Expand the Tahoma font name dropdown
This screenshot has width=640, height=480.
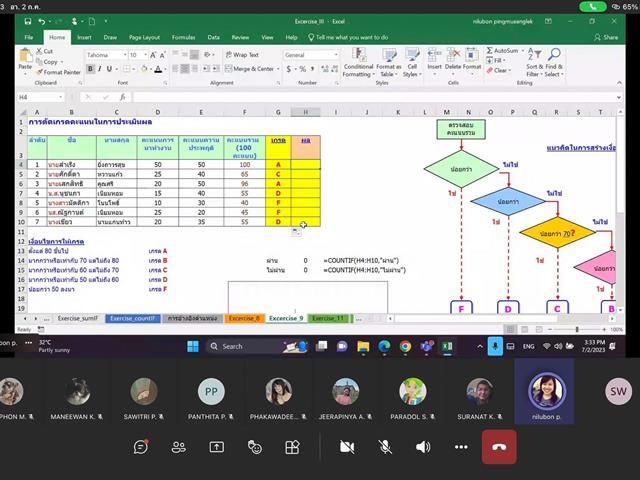(x=125, y=55)
